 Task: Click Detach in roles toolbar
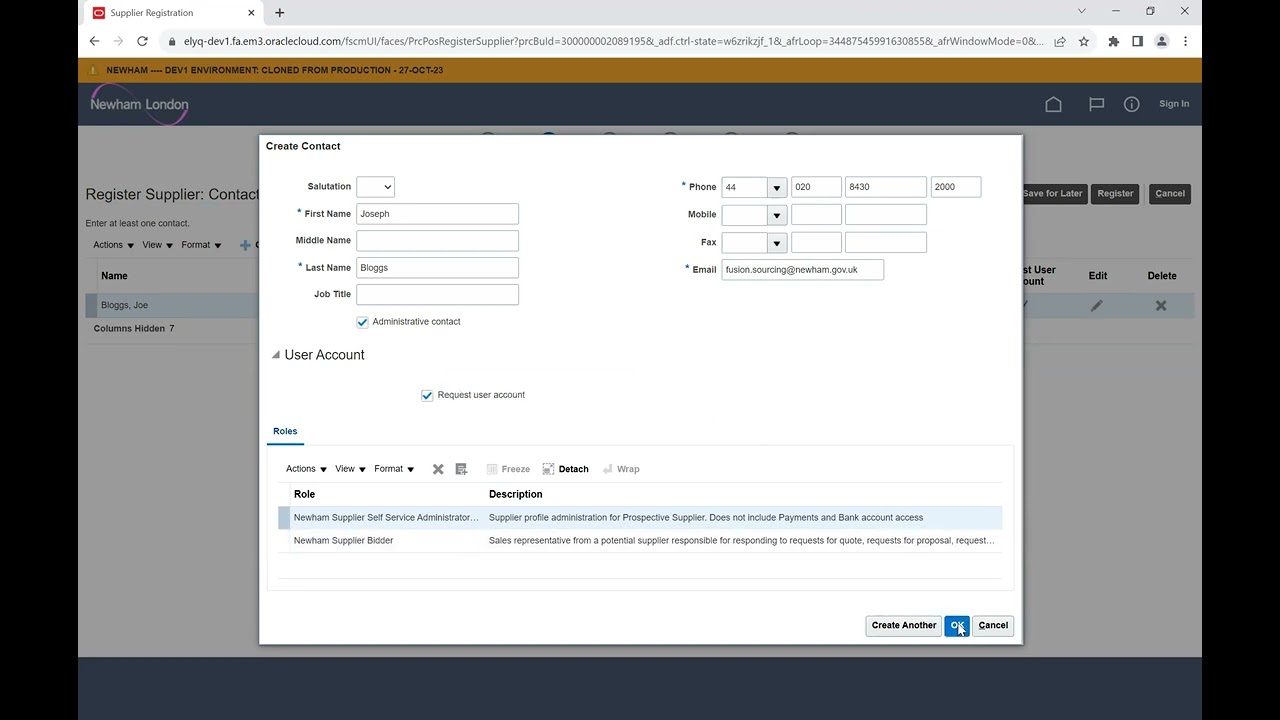(565, 469)
